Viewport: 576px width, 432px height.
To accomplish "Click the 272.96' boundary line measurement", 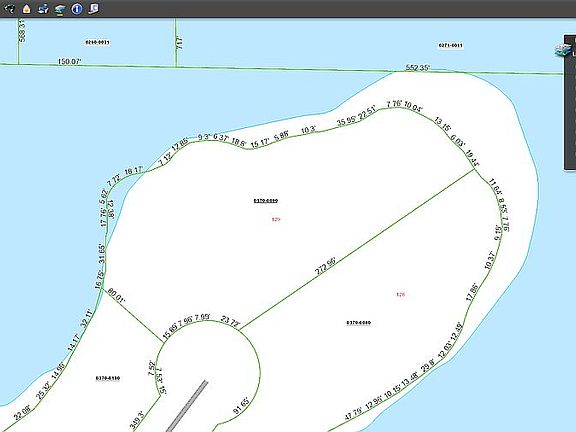I will [x=325, y=266].
